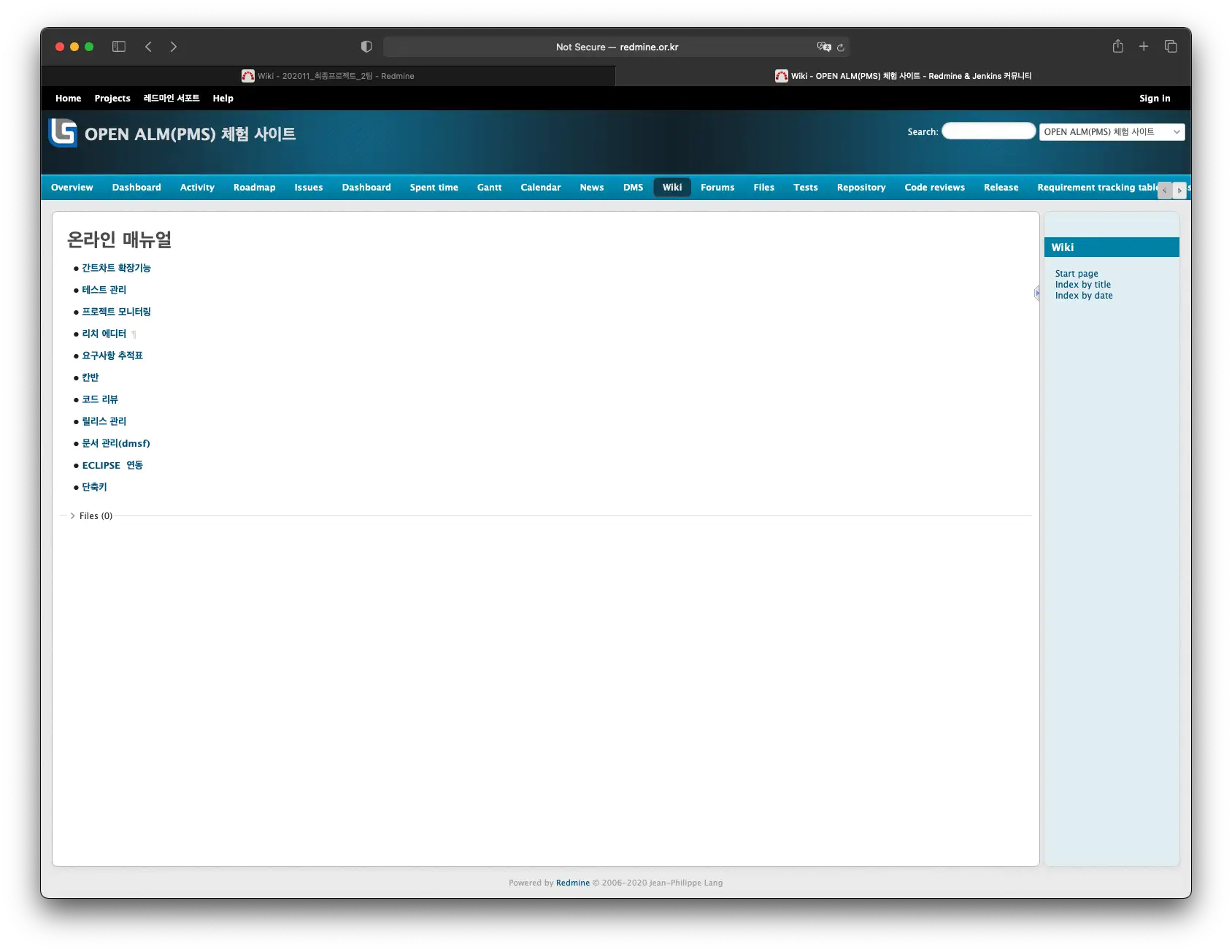
Task: Open the Forums tab
Action: [717, 188]
